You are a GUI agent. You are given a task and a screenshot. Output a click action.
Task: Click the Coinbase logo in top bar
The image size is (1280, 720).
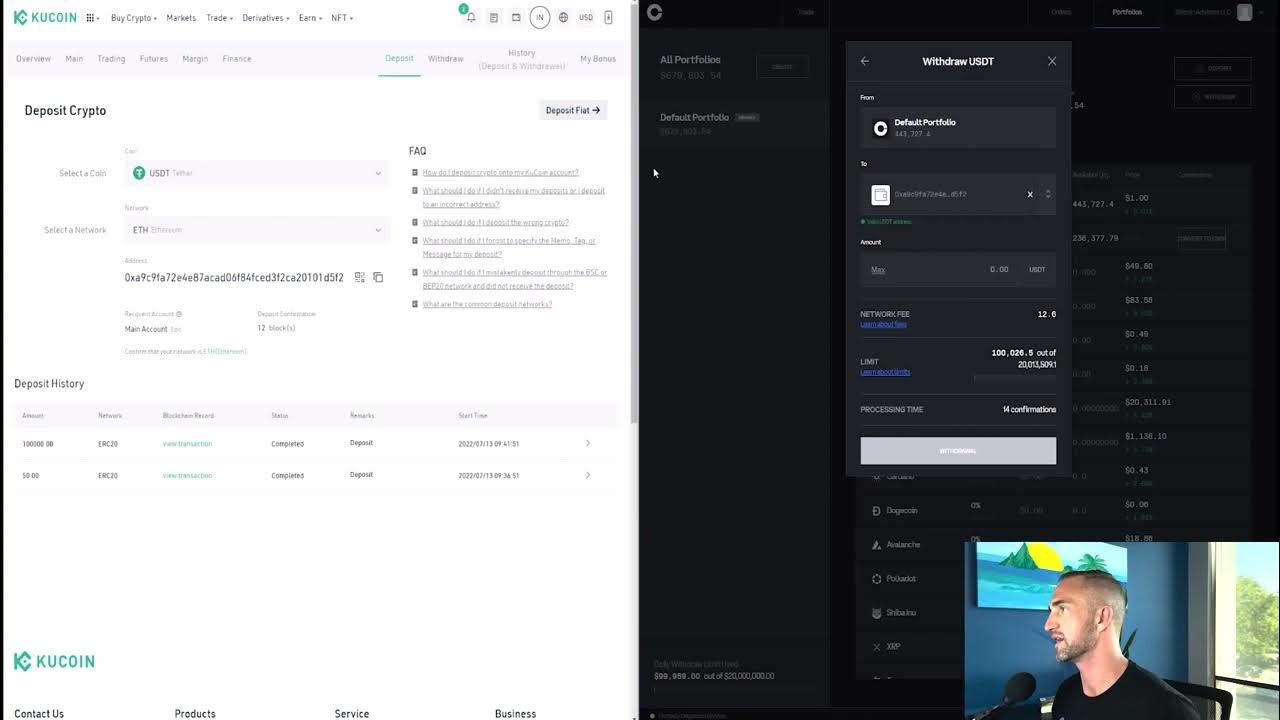pos(655,12)
